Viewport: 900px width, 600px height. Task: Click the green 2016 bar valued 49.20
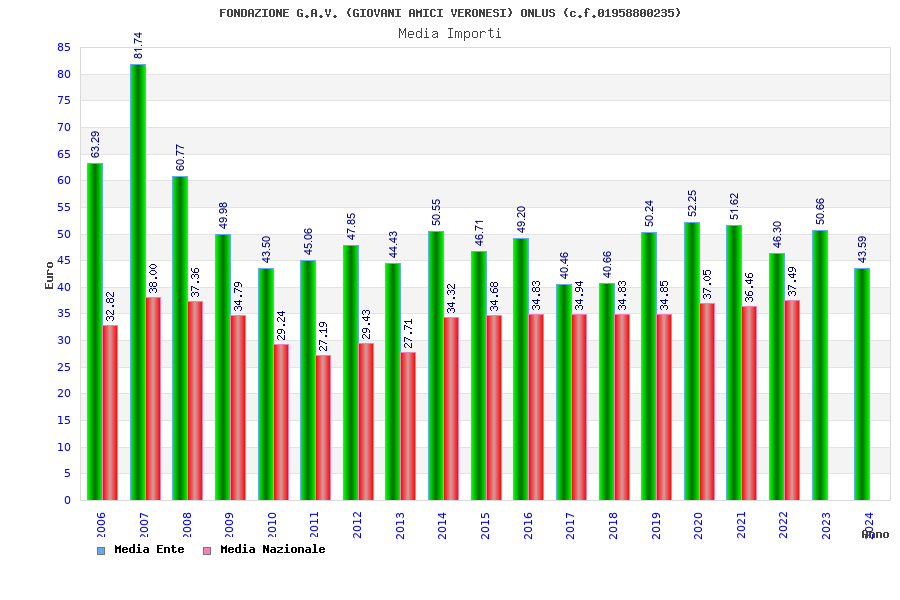tap(521, 369)
